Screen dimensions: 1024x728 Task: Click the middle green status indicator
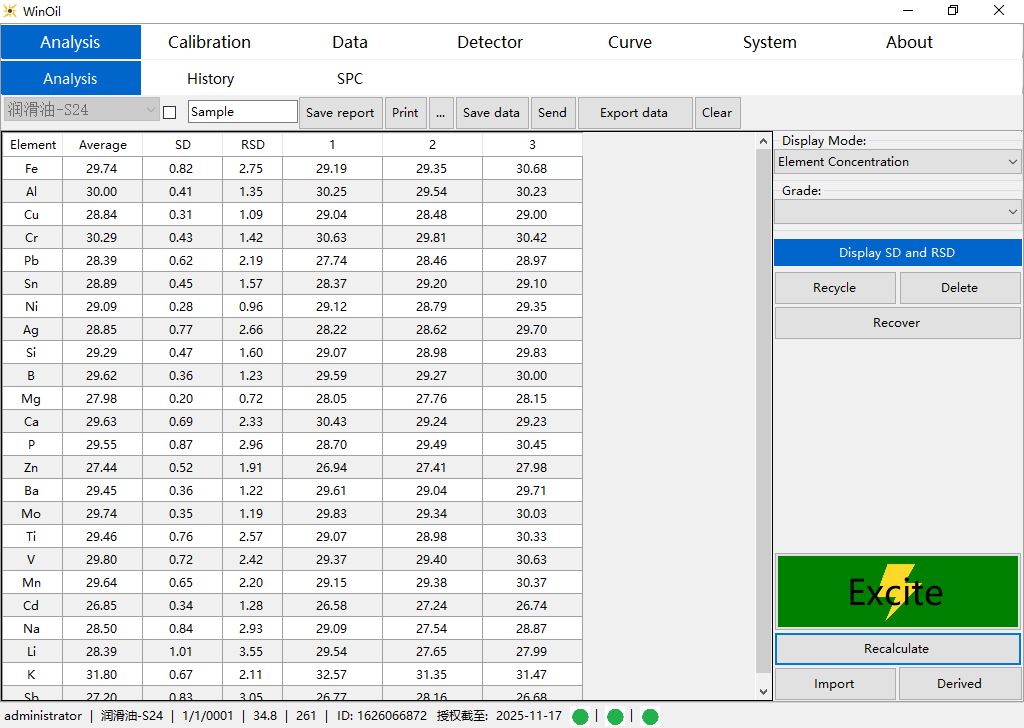[615, 716]
